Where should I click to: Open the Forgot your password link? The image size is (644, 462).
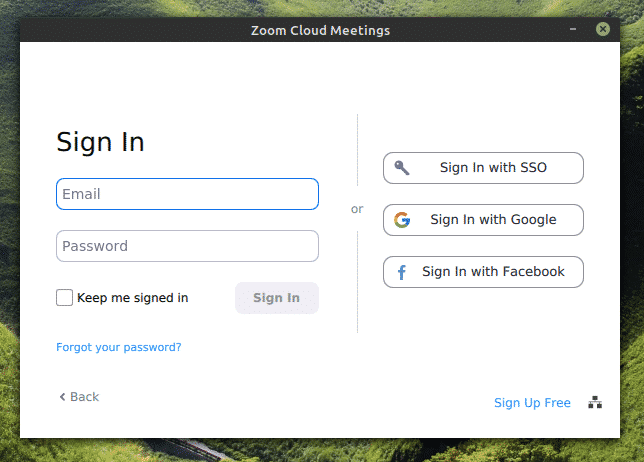[119, 348]
